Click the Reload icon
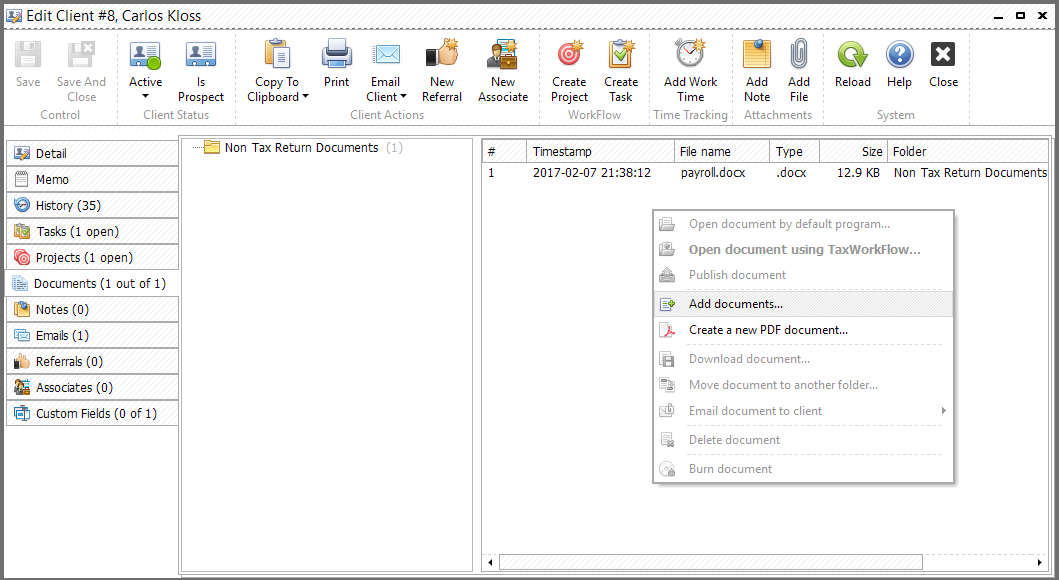The image size is (1059, 580). 852,55
